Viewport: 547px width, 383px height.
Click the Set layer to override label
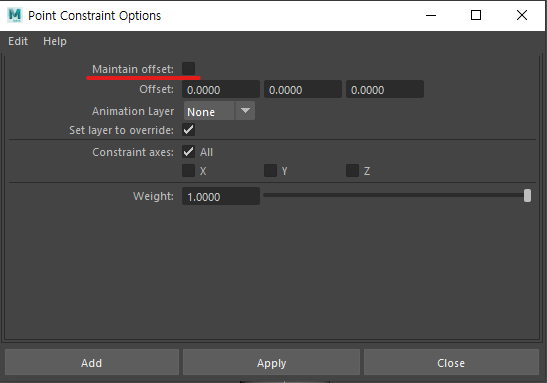[121, 130]
